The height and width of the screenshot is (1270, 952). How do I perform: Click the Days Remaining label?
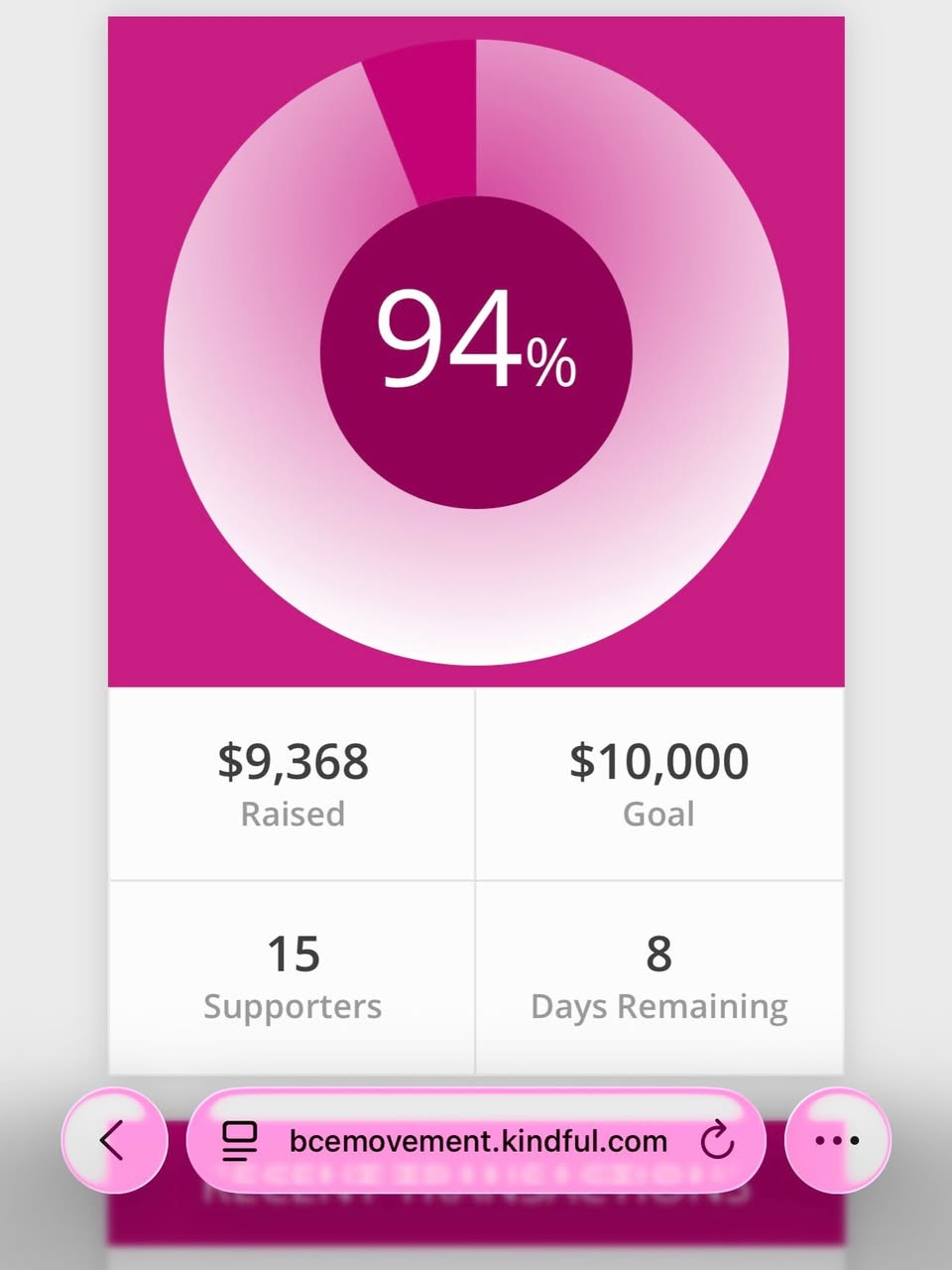coord(658,1007)
